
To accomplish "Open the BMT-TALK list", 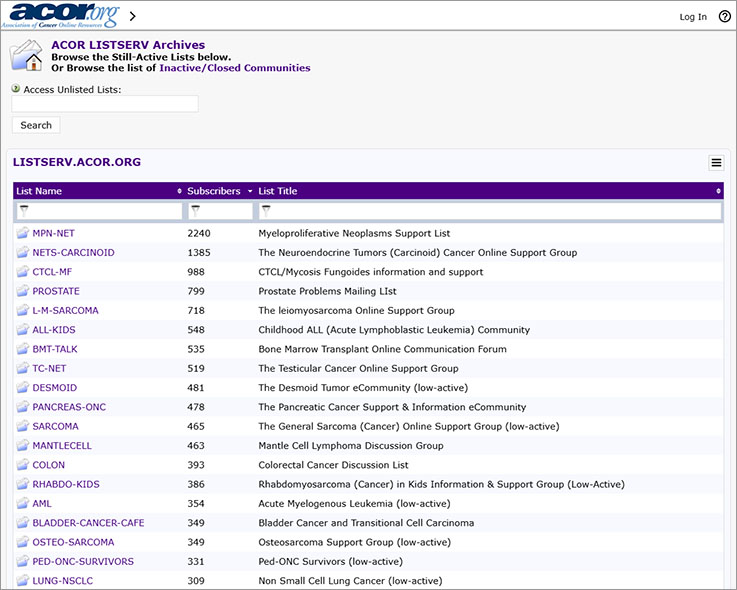I will pyautogui.click(x=55, y=349).
